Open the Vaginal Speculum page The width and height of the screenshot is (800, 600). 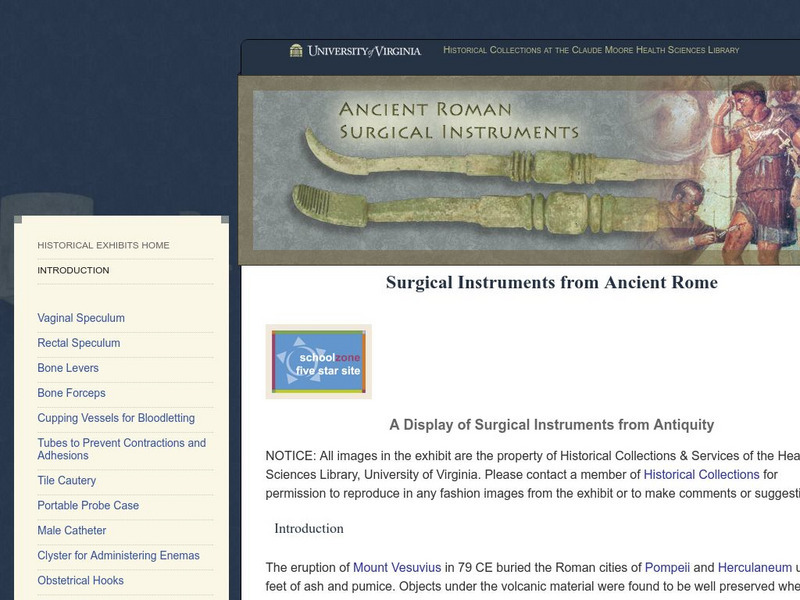(x=81, y=318)
